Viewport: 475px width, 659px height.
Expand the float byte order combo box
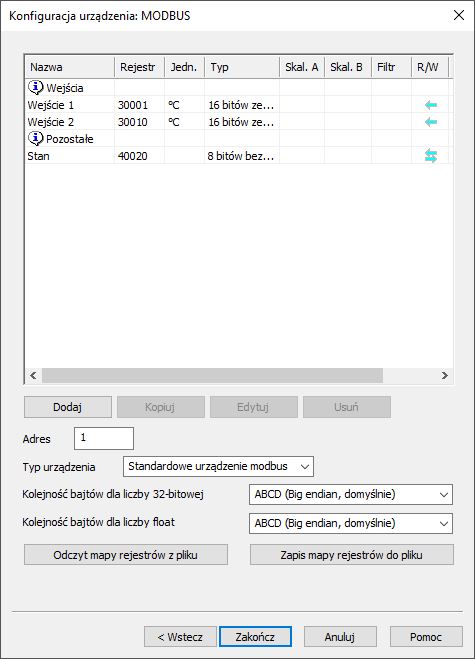coord(351,523)
